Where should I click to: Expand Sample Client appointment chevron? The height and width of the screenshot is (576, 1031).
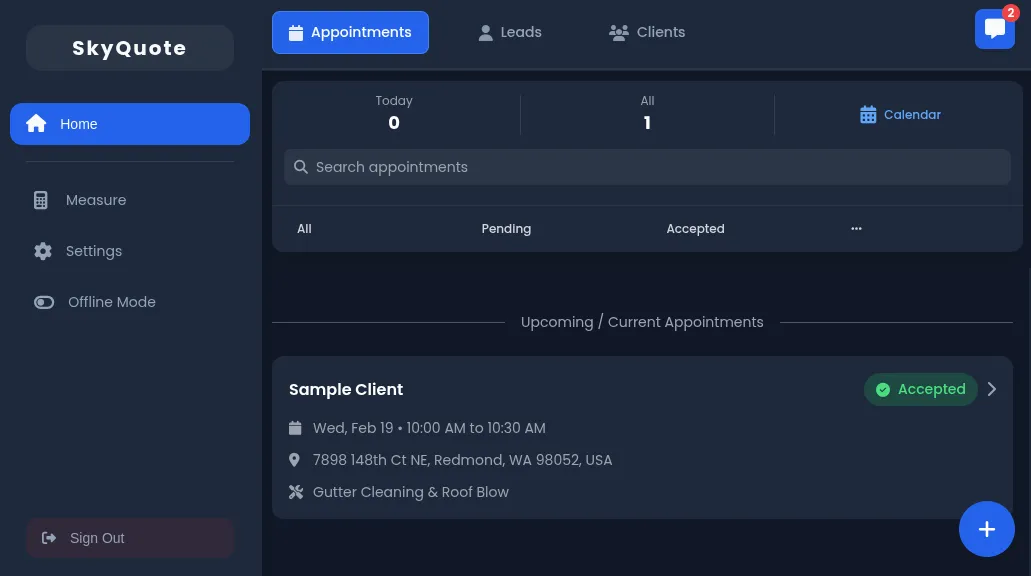pyautogui.click(x=992, y=389)
